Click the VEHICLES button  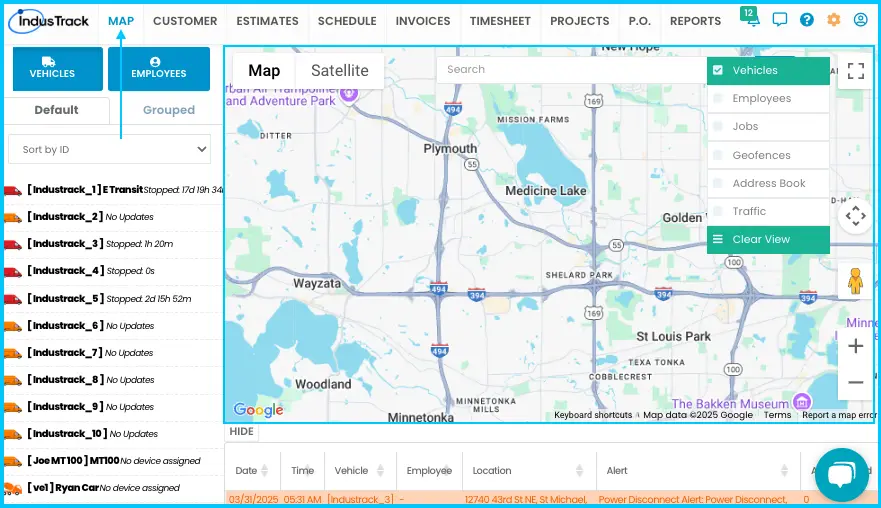coord(58,69)
